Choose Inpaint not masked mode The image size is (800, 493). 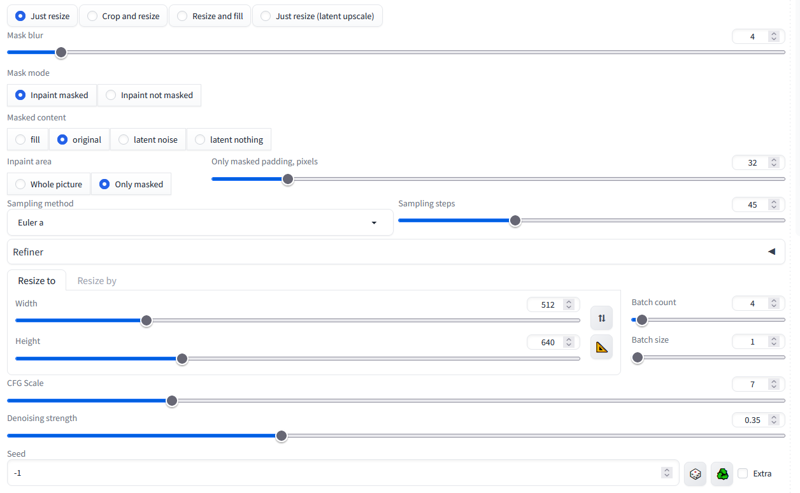tap(149, 95)
